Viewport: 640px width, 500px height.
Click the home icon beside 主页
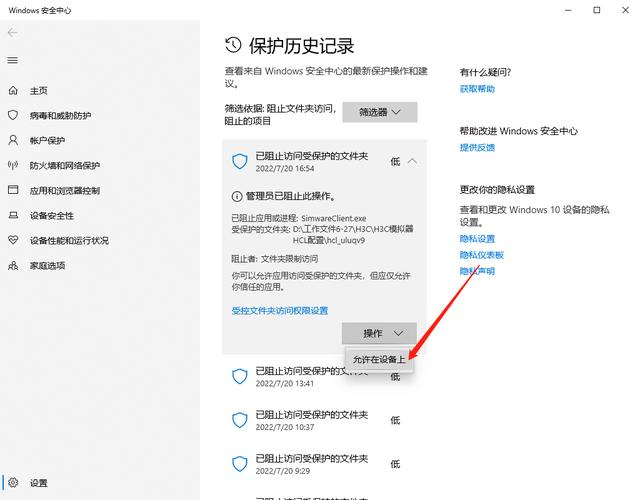pos(13,91)
